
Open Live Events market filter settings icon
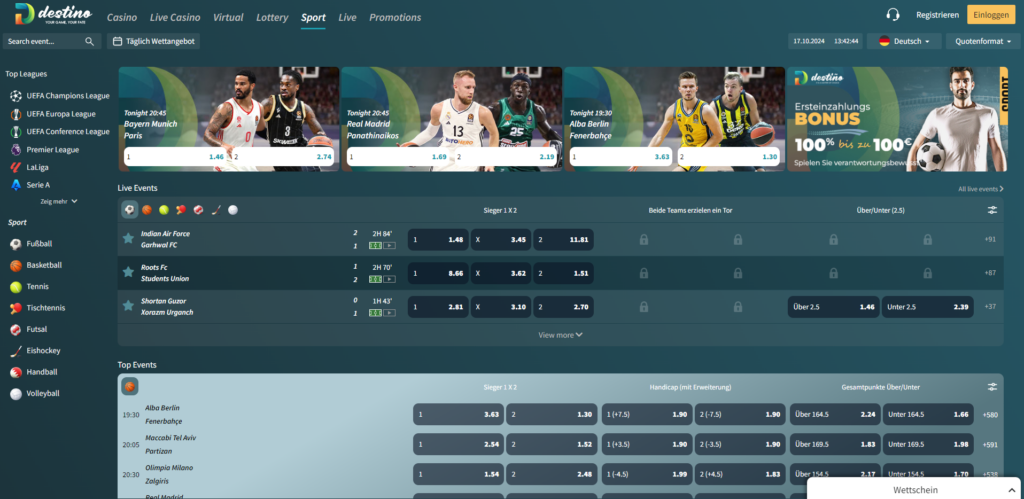point(992,210)
